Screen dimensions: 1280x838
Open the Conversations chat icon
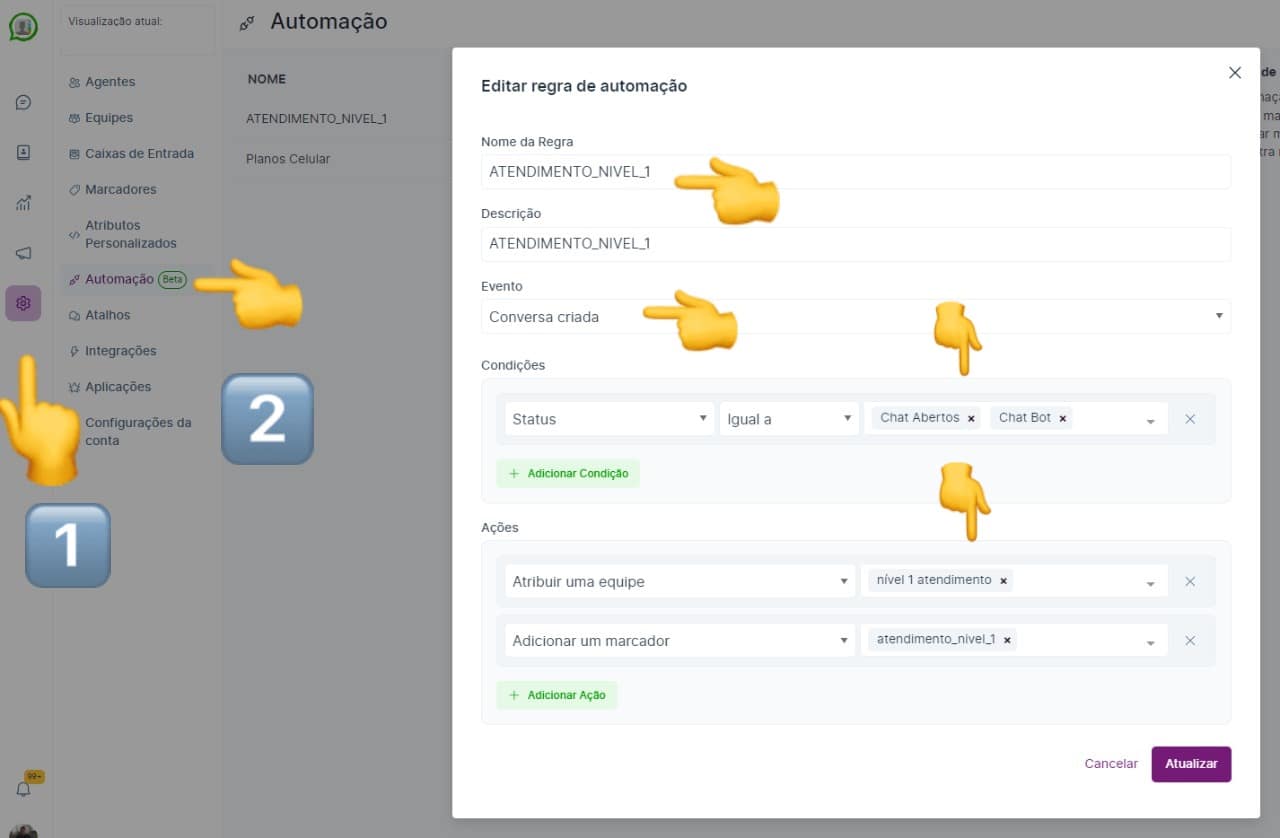[24, 102]
